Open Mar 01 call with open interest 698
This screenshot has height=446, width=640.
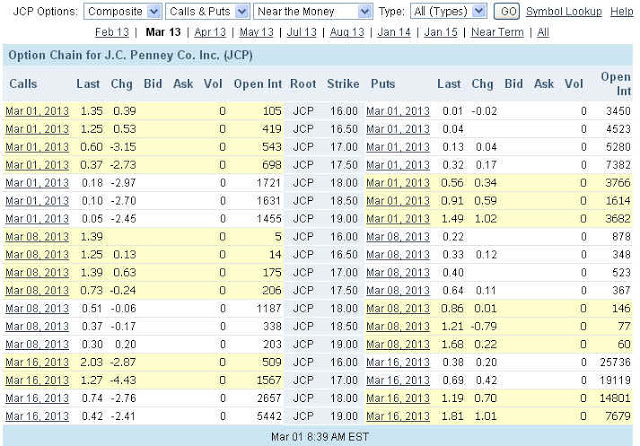pyautogui.click(x=37, y=165)
